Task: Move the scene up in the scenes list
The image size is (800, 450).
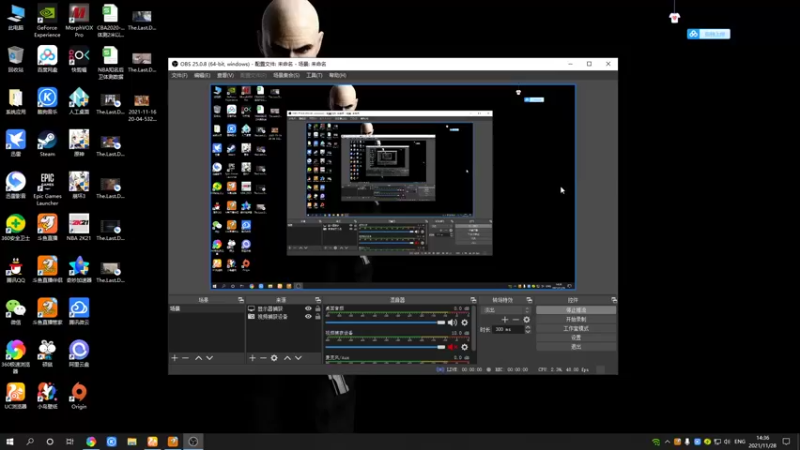Action: tap(198, 358)
